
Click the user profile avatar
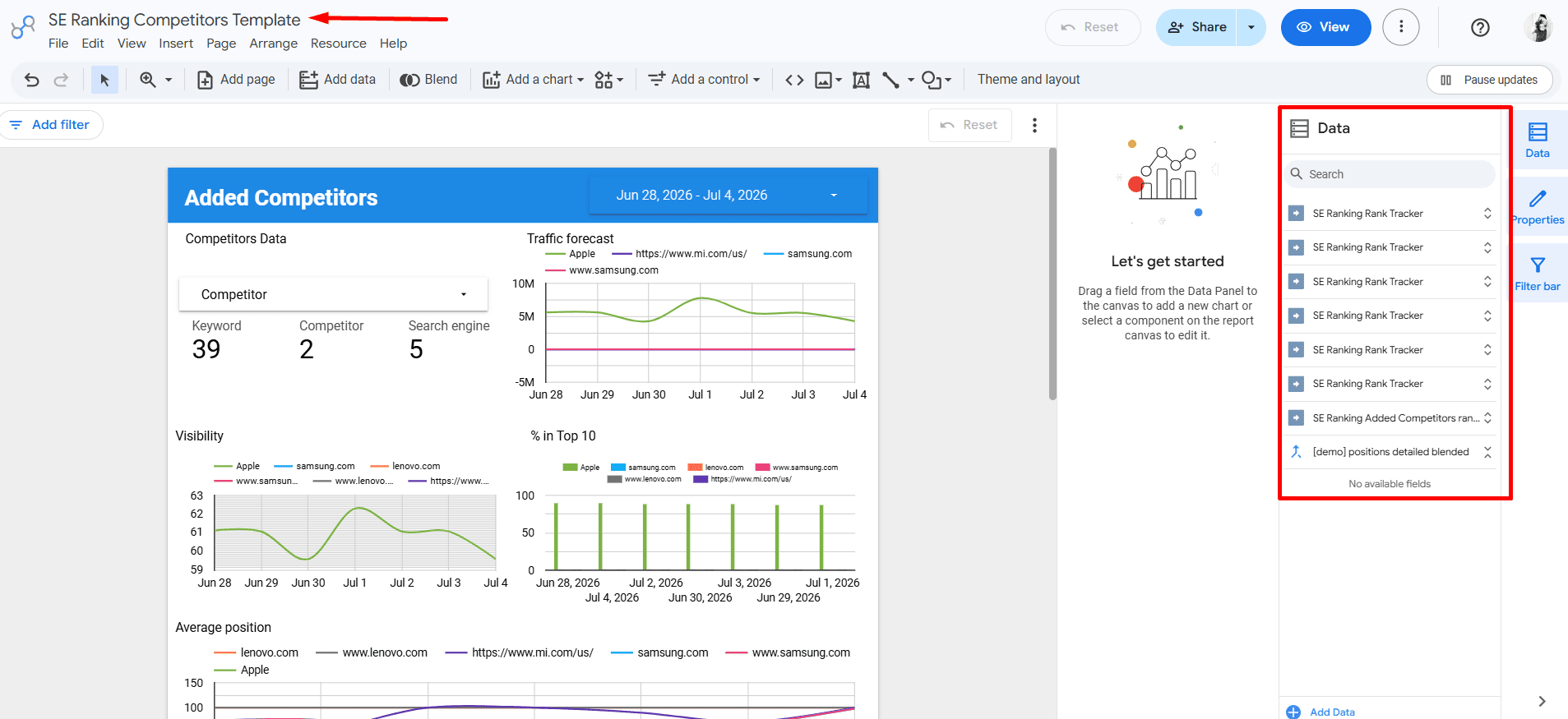pos(1538,27)
